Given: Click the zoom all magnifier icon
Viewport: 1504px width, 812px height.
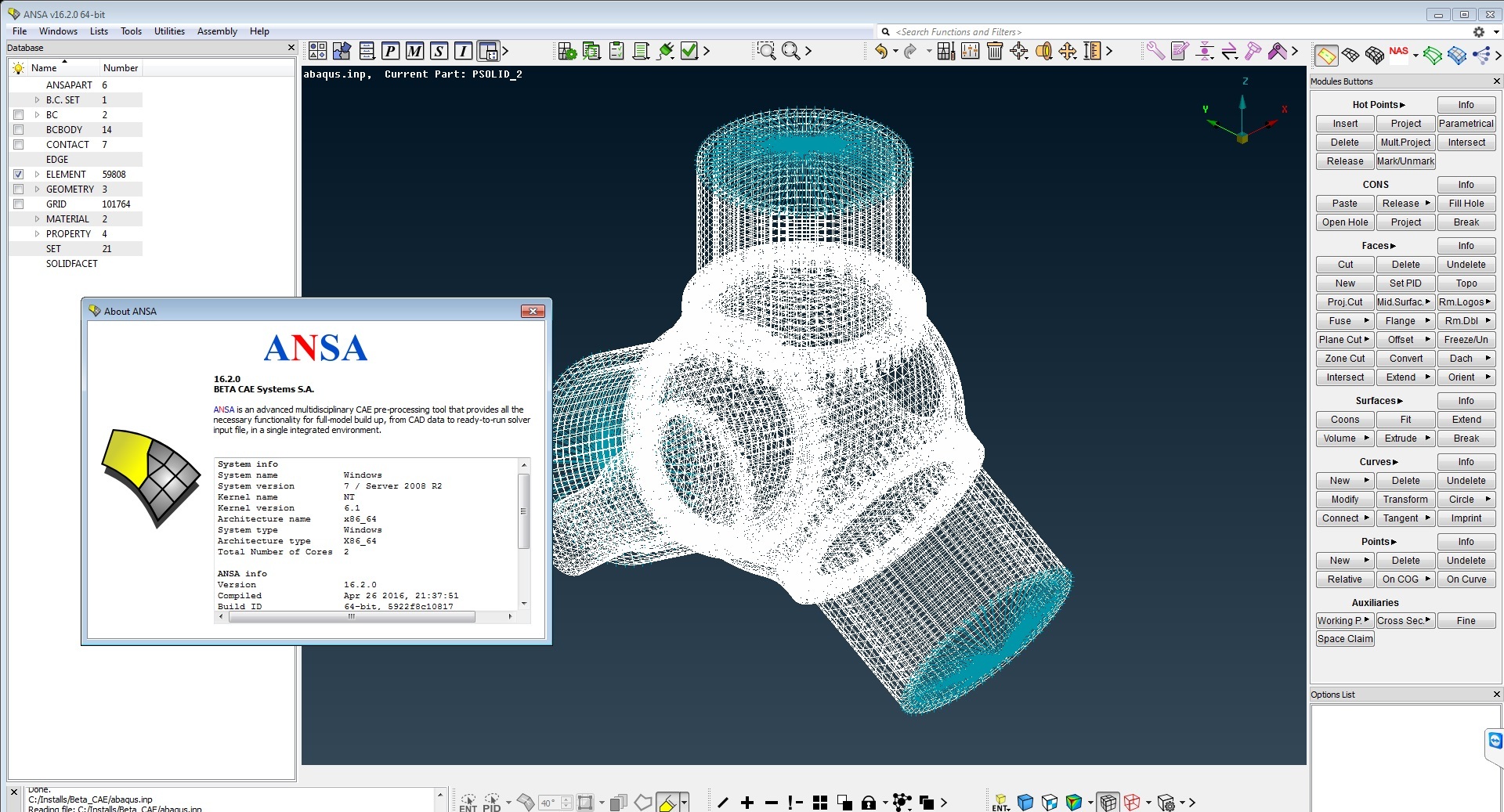Looking at the screenshot, I should click(x=791, y=52).
